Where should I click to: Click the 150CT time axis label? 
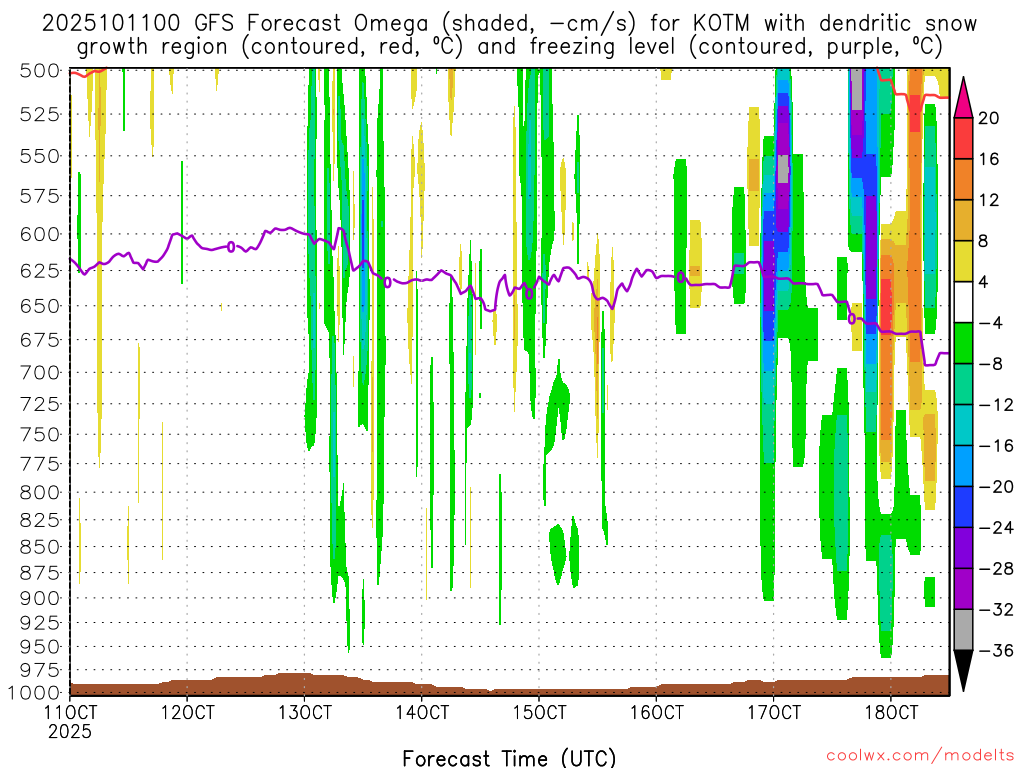[x=539, y=712]
